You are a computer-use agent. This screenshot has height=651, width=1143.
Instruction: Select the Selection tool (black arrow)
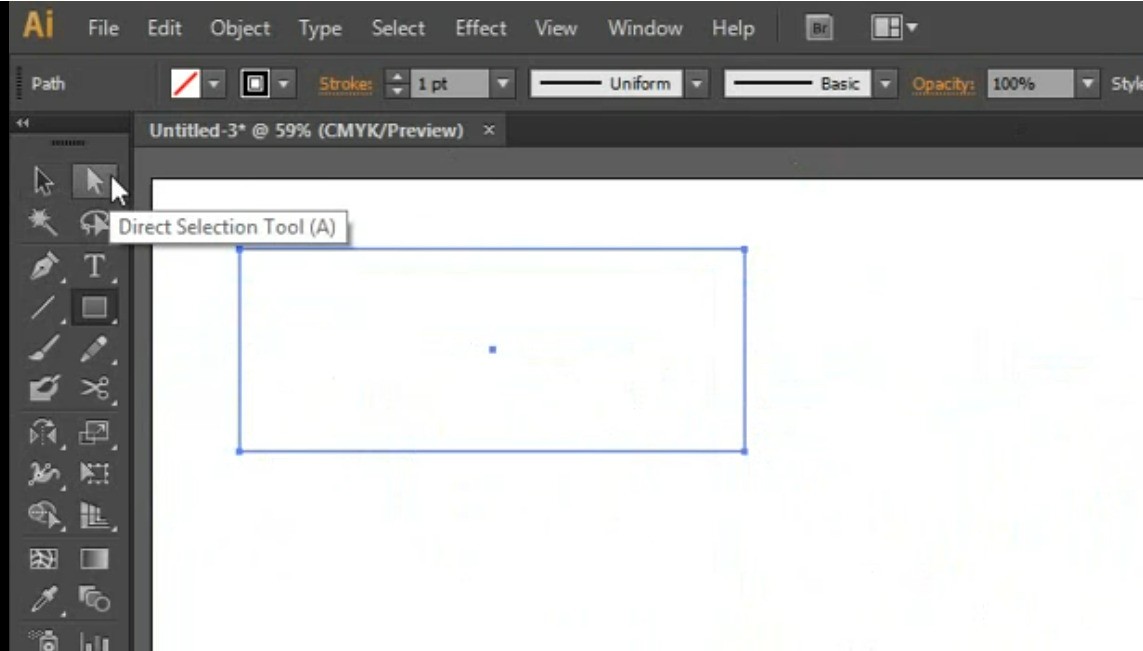(x=44, y=181)
